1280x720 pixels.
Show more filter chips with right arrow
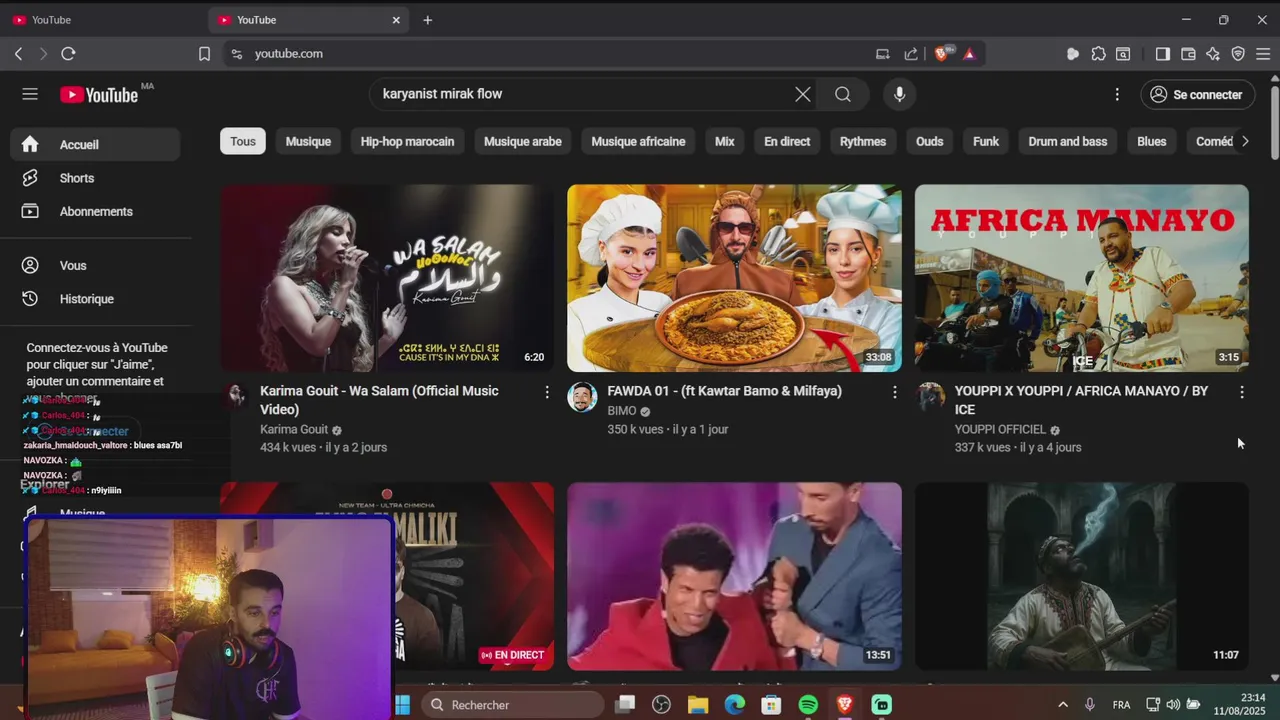pos(1245,141)
